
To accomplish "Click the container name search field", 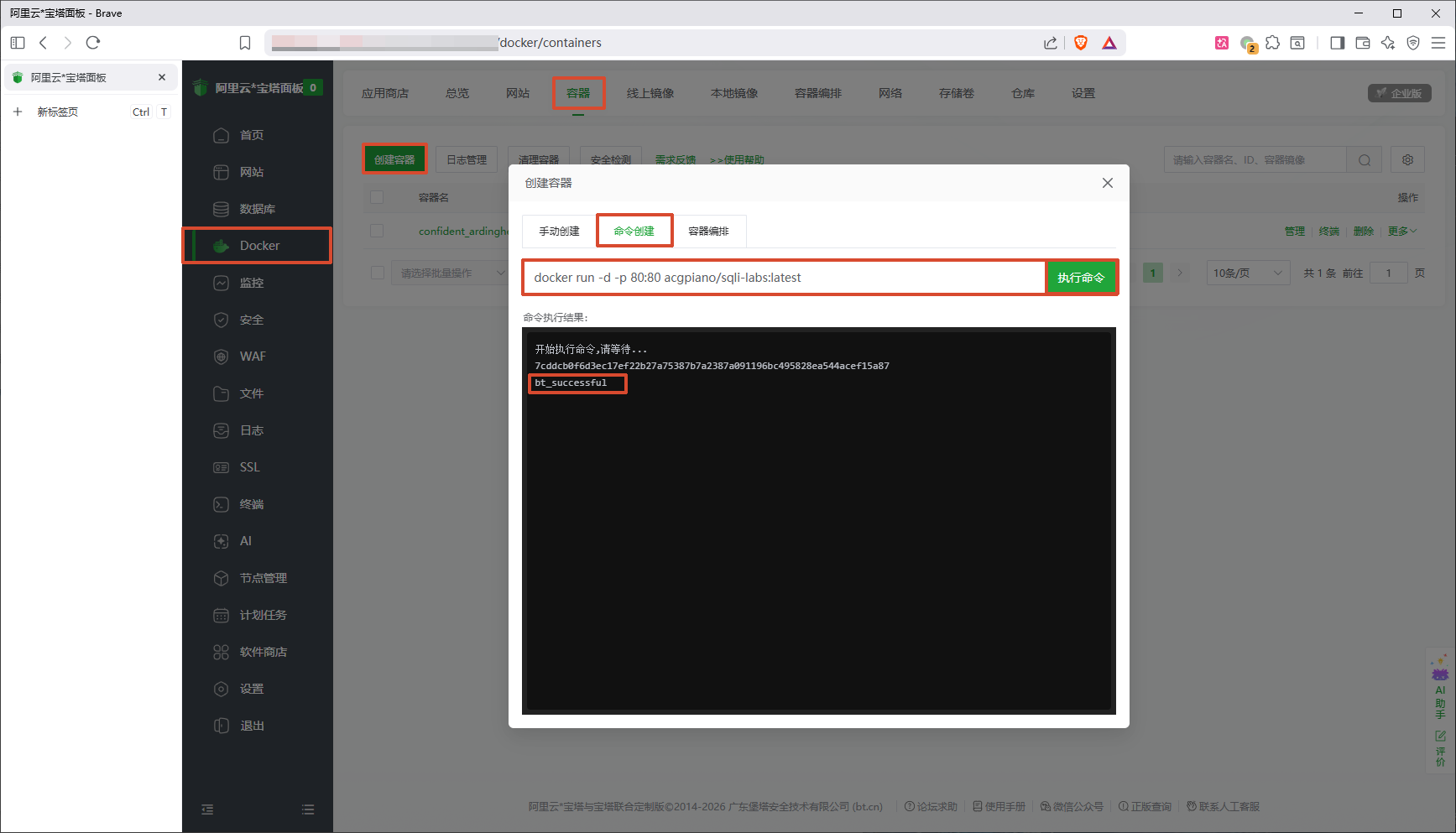I will click(x=1255, y=160).
